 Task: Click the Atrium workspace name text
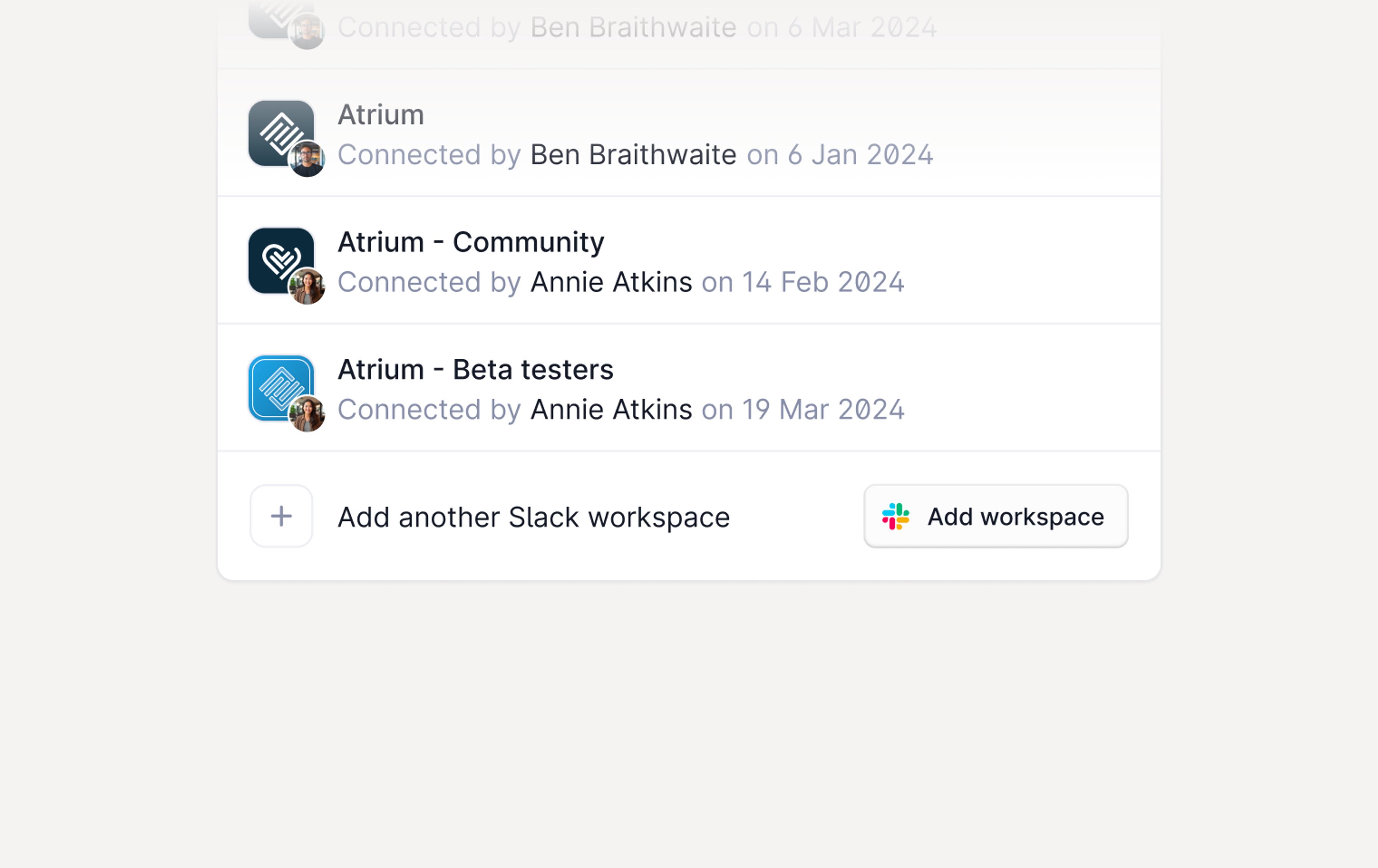pos(380,114)
